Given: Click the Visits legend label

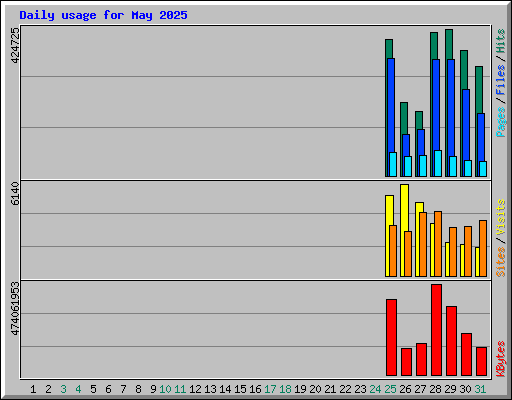Looking at the screenshot, I should click(500, 218).
